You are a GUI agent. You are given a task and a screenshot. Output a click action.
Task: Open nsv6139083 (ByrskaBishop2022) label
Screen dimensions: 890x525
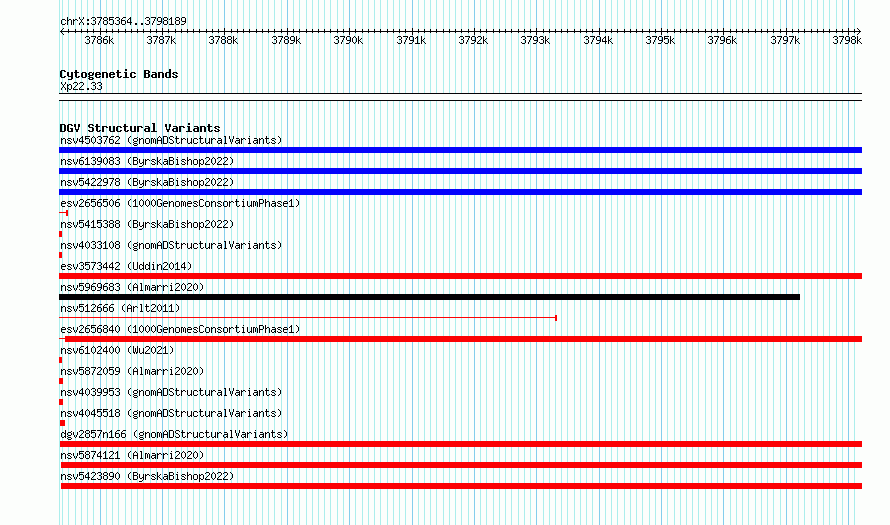pyautogui.click(x=147, y=161)
